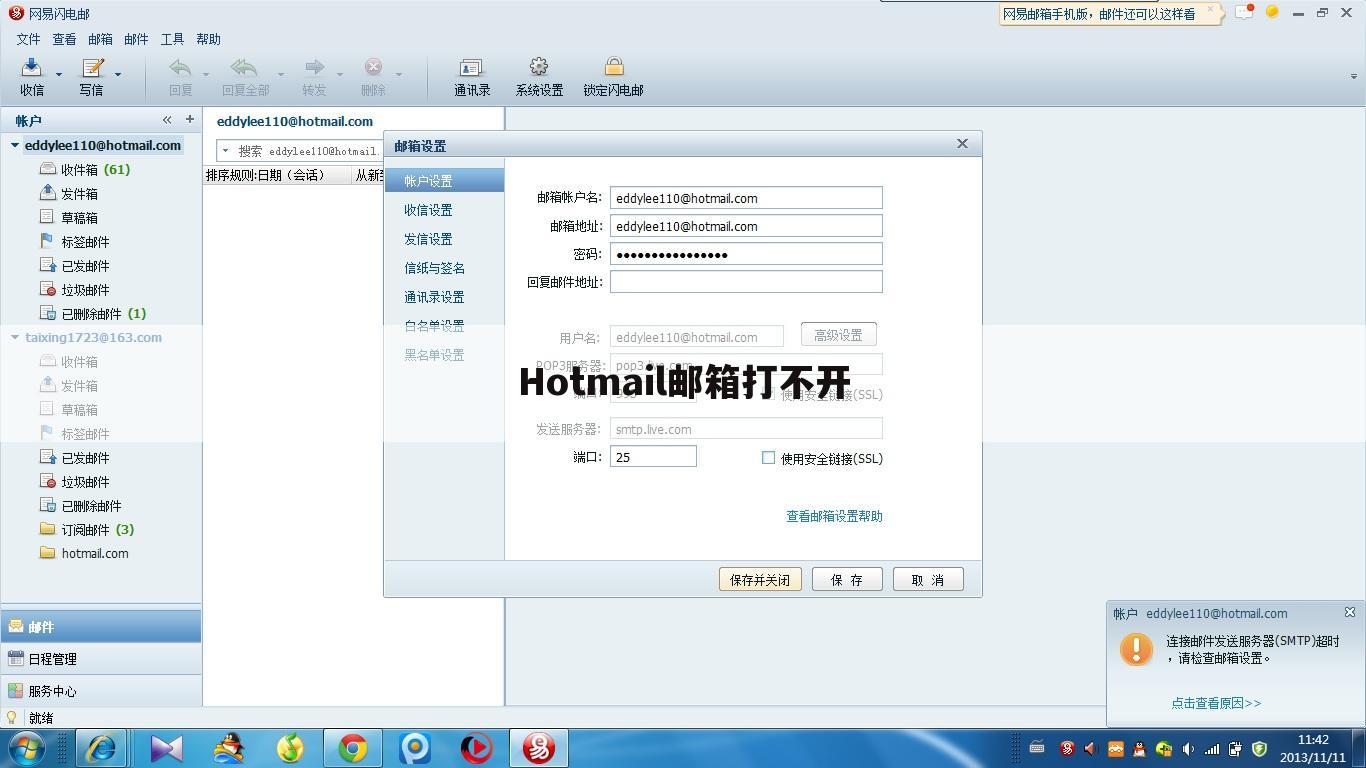Open the search box dropdown arrow
The height and width of the screenshot is (768, 1366).
(225, 151)
